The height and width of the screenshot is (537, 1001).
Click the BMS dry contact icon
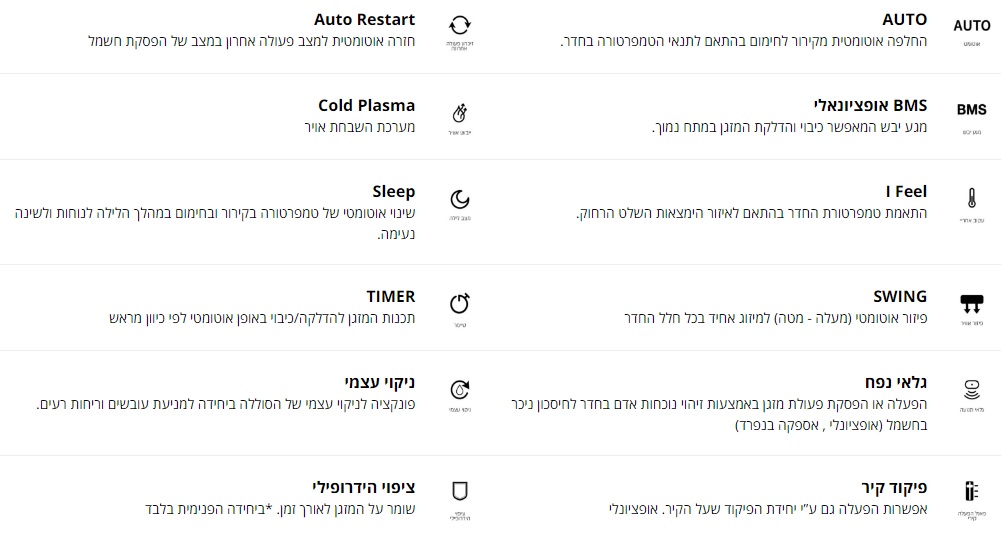971,110
